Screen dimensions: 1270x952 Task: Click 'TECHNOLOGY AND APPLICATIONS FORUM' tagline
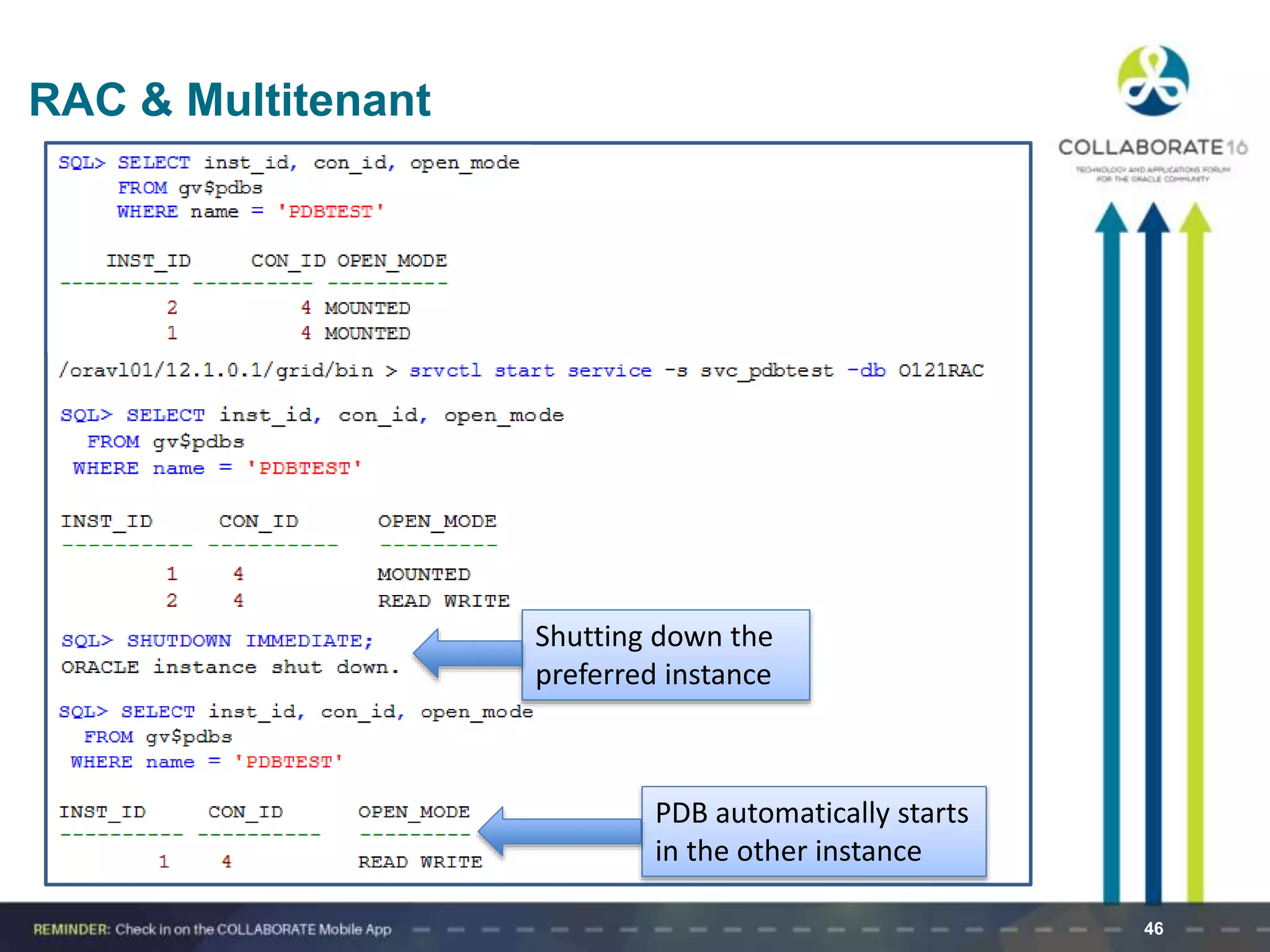click(x=1153, y=169)
